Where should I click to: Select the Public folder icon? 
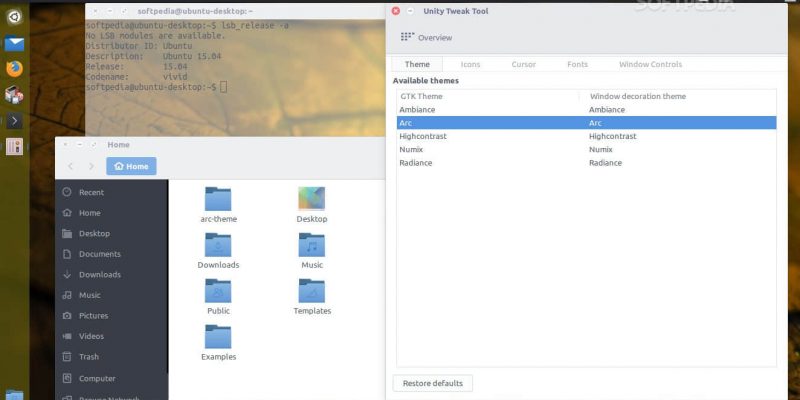tap(218, 290)
